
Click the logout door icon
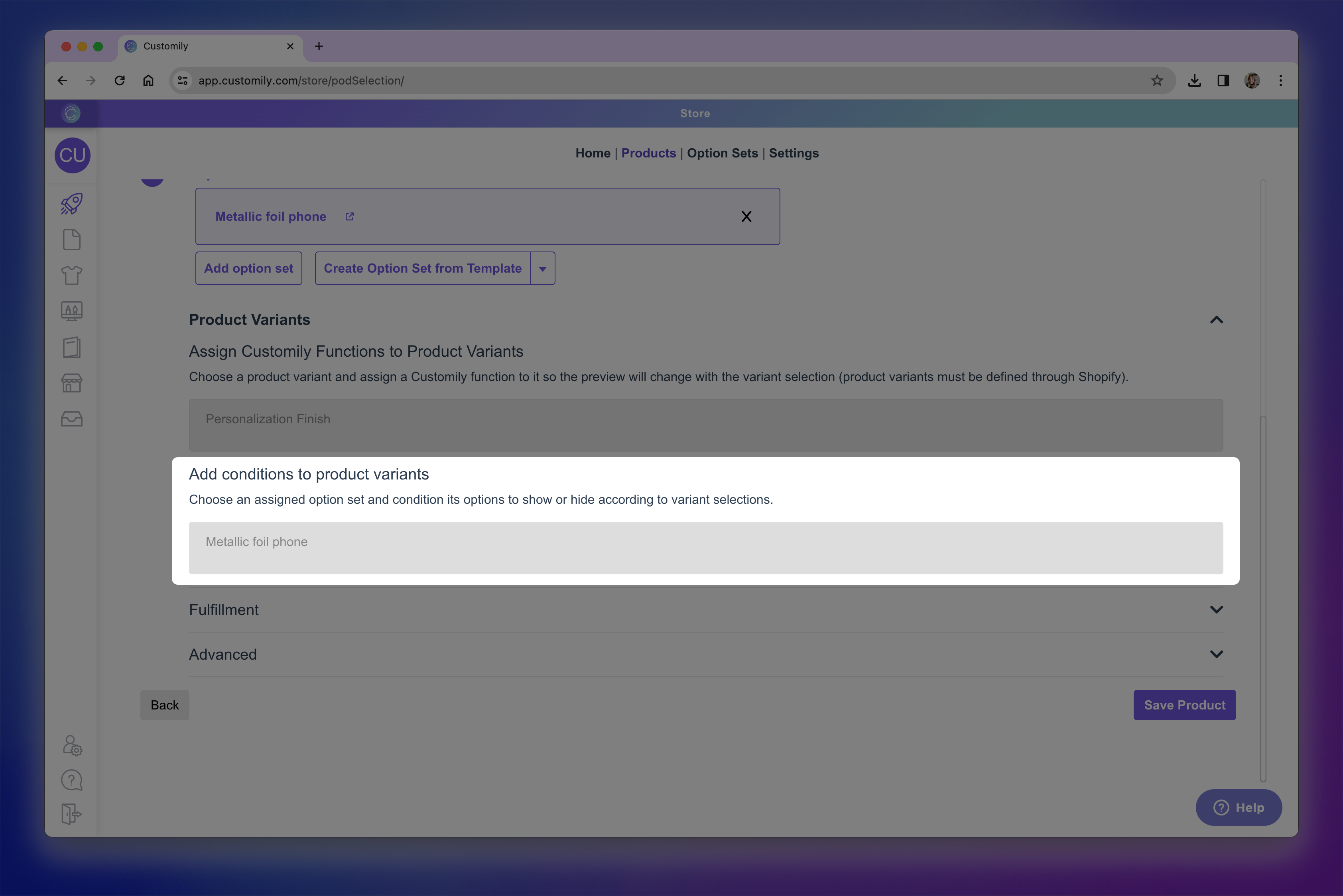pos(71,814)
